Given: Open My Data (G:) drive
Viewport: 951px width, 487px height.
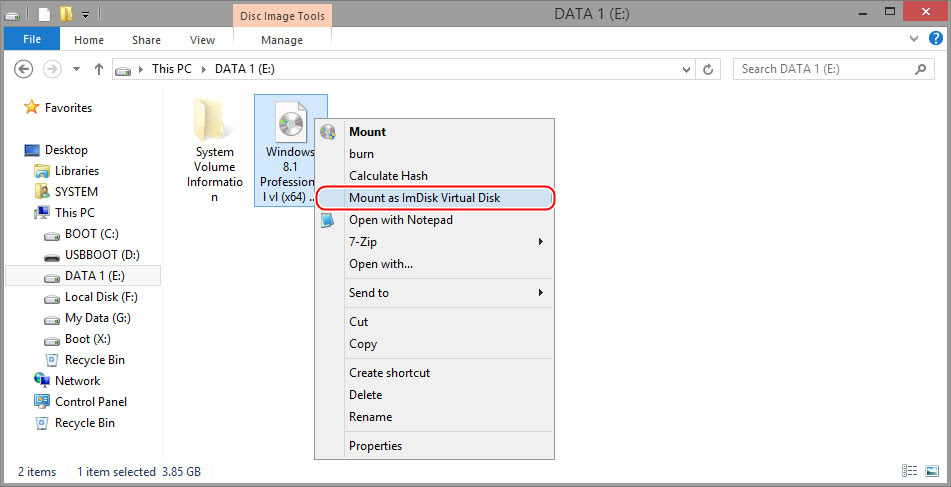Looking at the screenshot, I should (98, 318).
